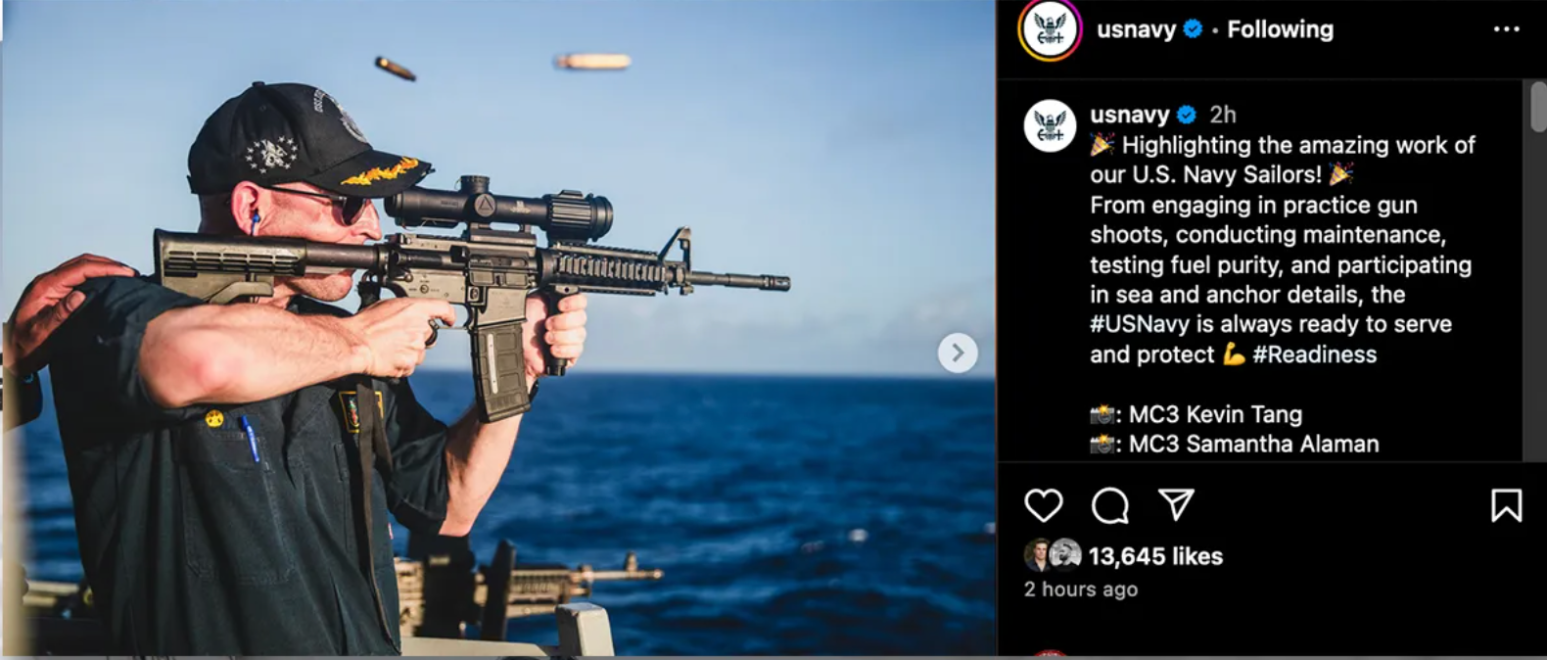1547x660 pixels.
Task: Open the three-dot more options menu
Action: [1506, 30]
